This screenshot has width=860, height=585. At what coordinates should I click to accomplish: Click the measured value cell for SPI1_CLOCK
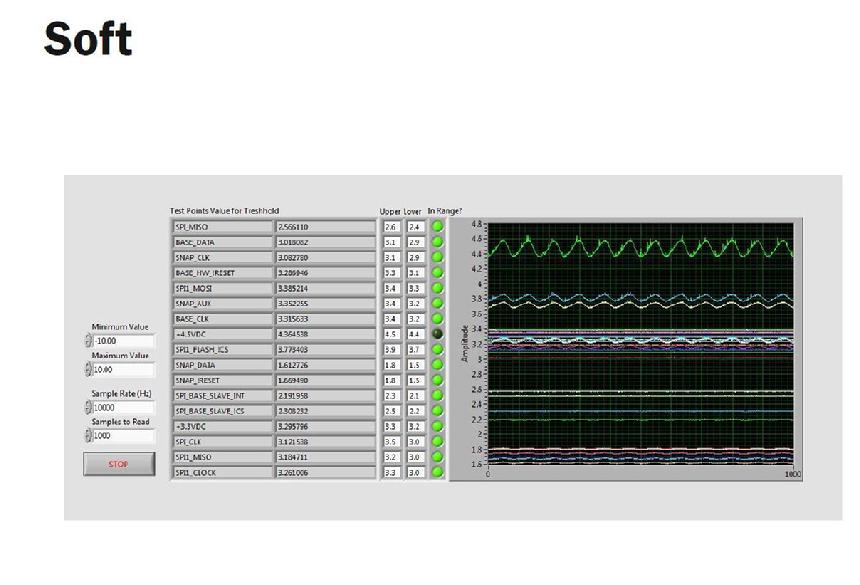coord(325,472)
